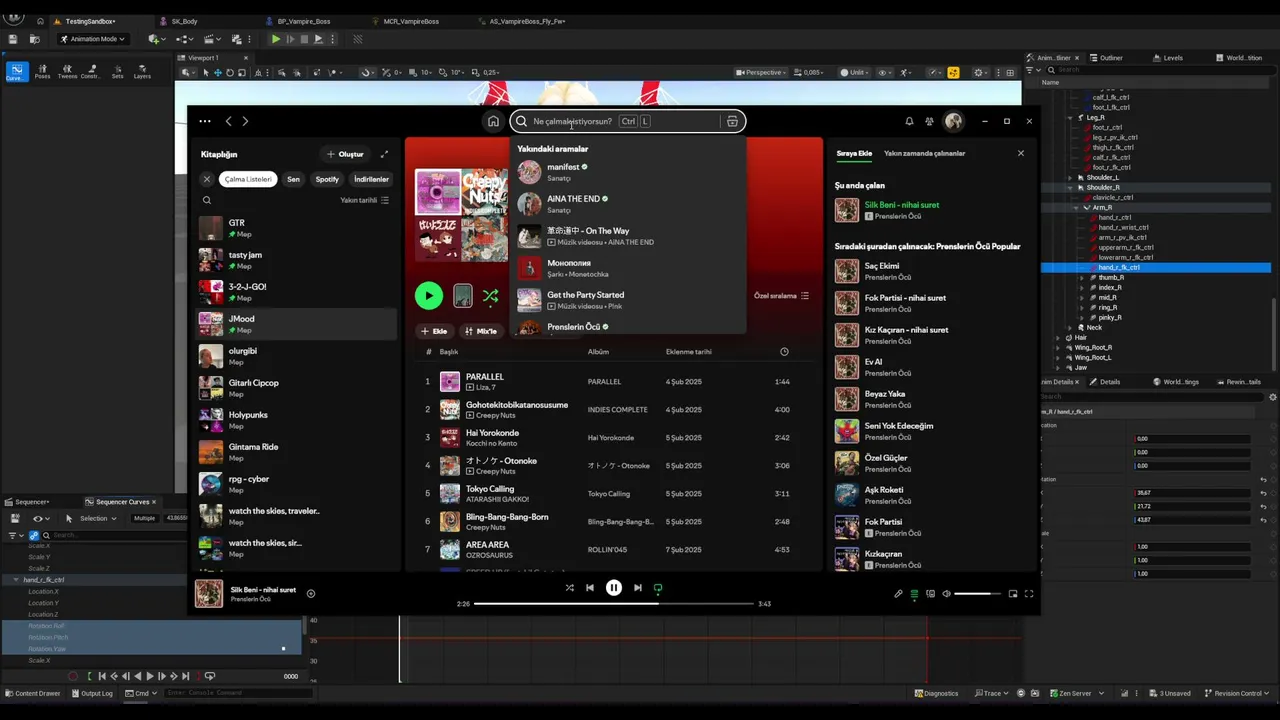
Task: Toggle the Spotify queue panel
Action: (914, 594)
